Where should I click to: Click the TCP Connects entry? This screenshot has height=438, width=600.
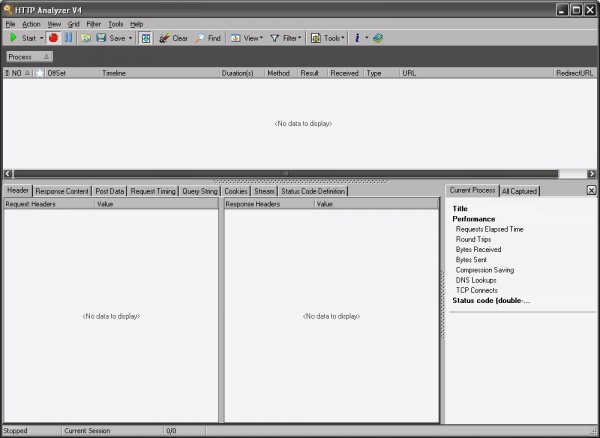477,290
